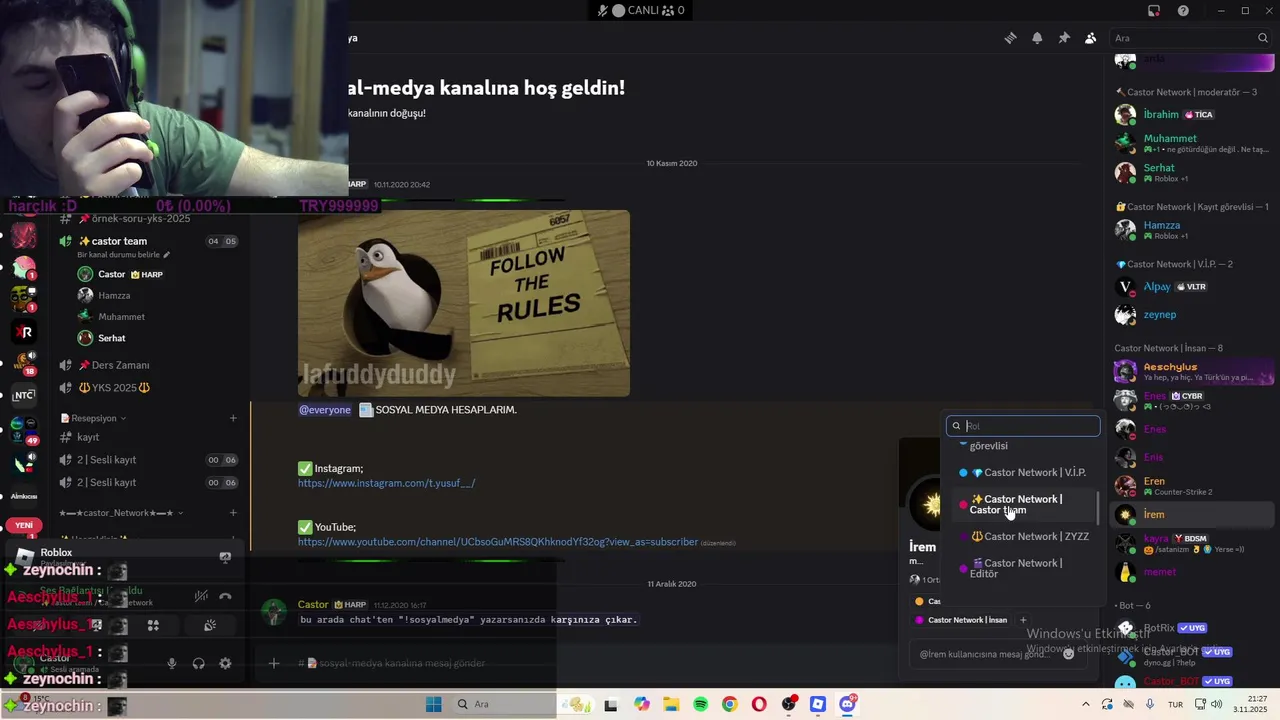1280x720 pixels.
Task: Open User Settings gear icon
Action: (225, 663)
